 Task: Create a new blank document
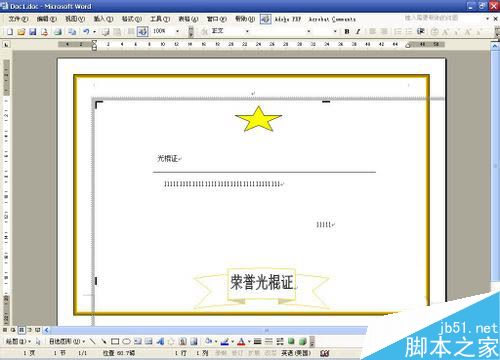(10, 32)
